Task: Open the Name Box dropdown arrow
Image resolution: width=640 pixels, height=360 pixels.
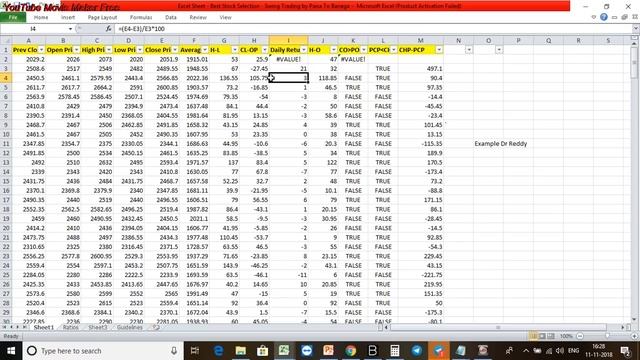Action: [x=71, y=29]
